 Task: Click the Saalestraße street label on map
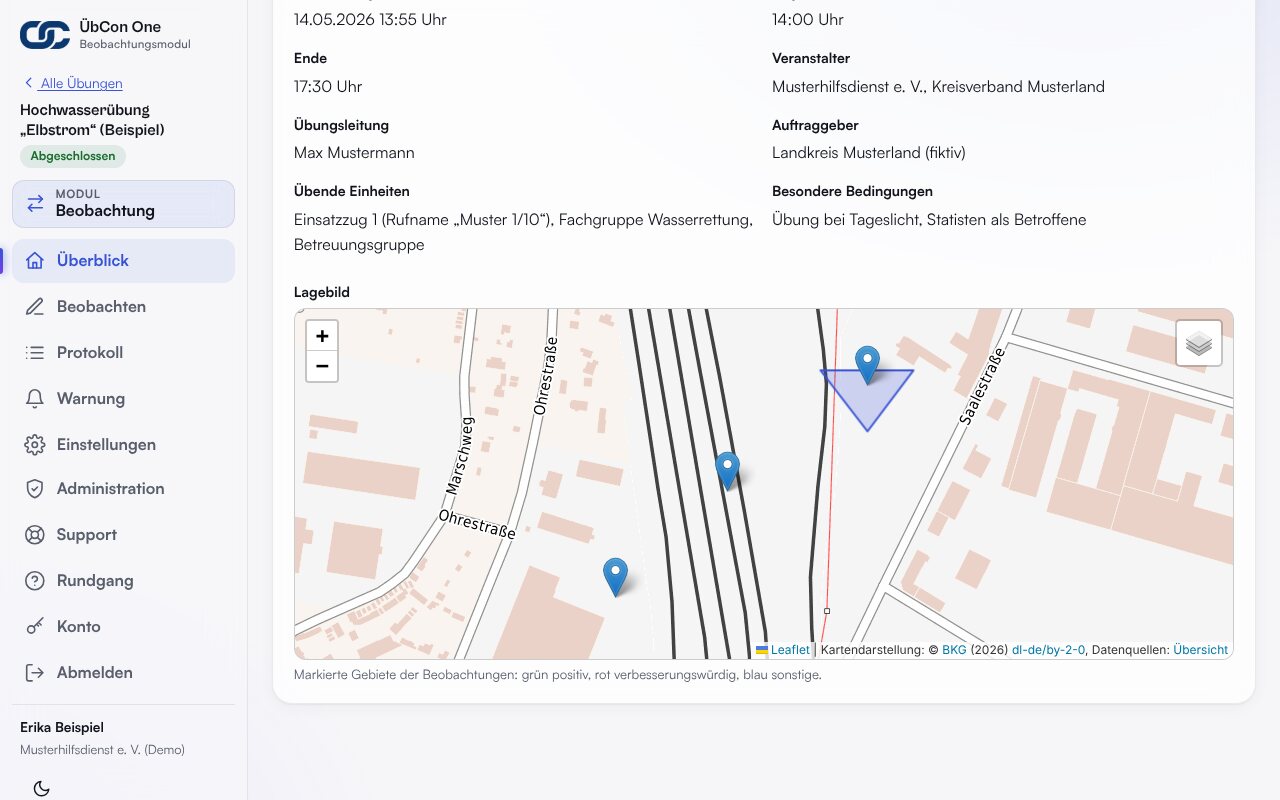[x=980, y=386]
